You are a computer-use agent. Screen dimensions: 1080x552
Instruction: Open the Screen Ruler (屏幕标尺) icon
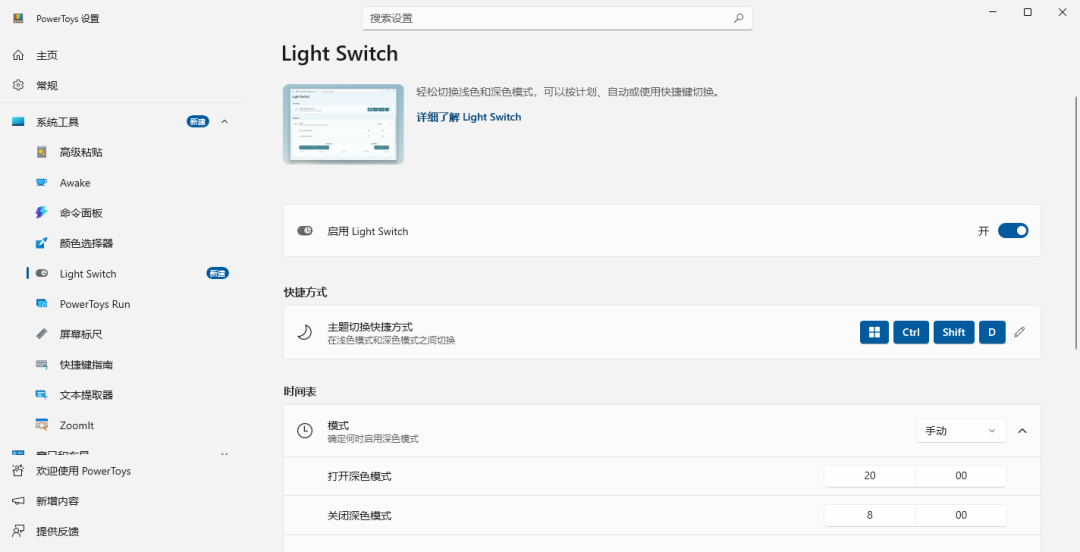coord(41,334)
